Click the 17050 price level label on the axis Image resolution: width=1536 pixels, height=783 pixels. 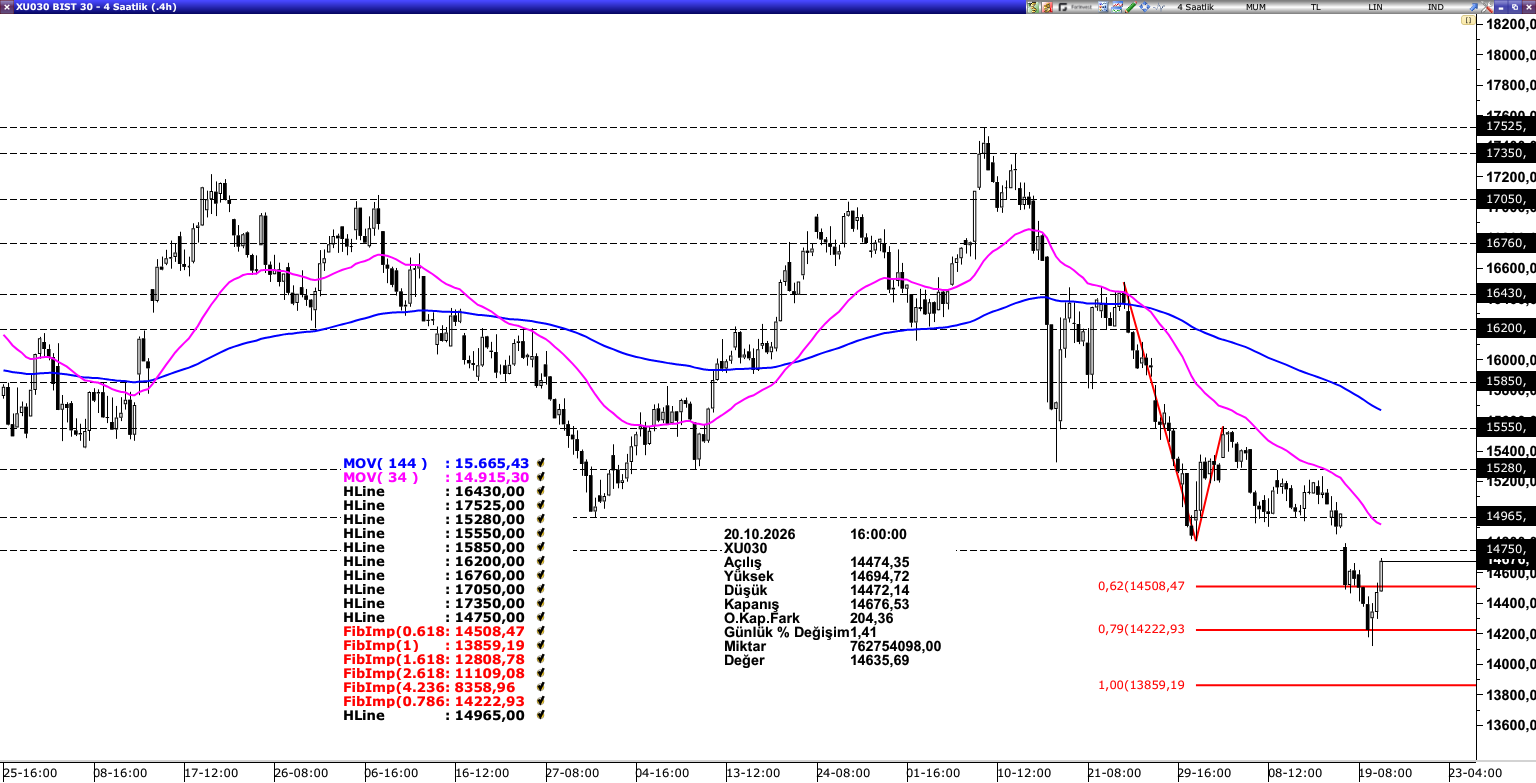pyautogui.click(x=1506, y=200)
